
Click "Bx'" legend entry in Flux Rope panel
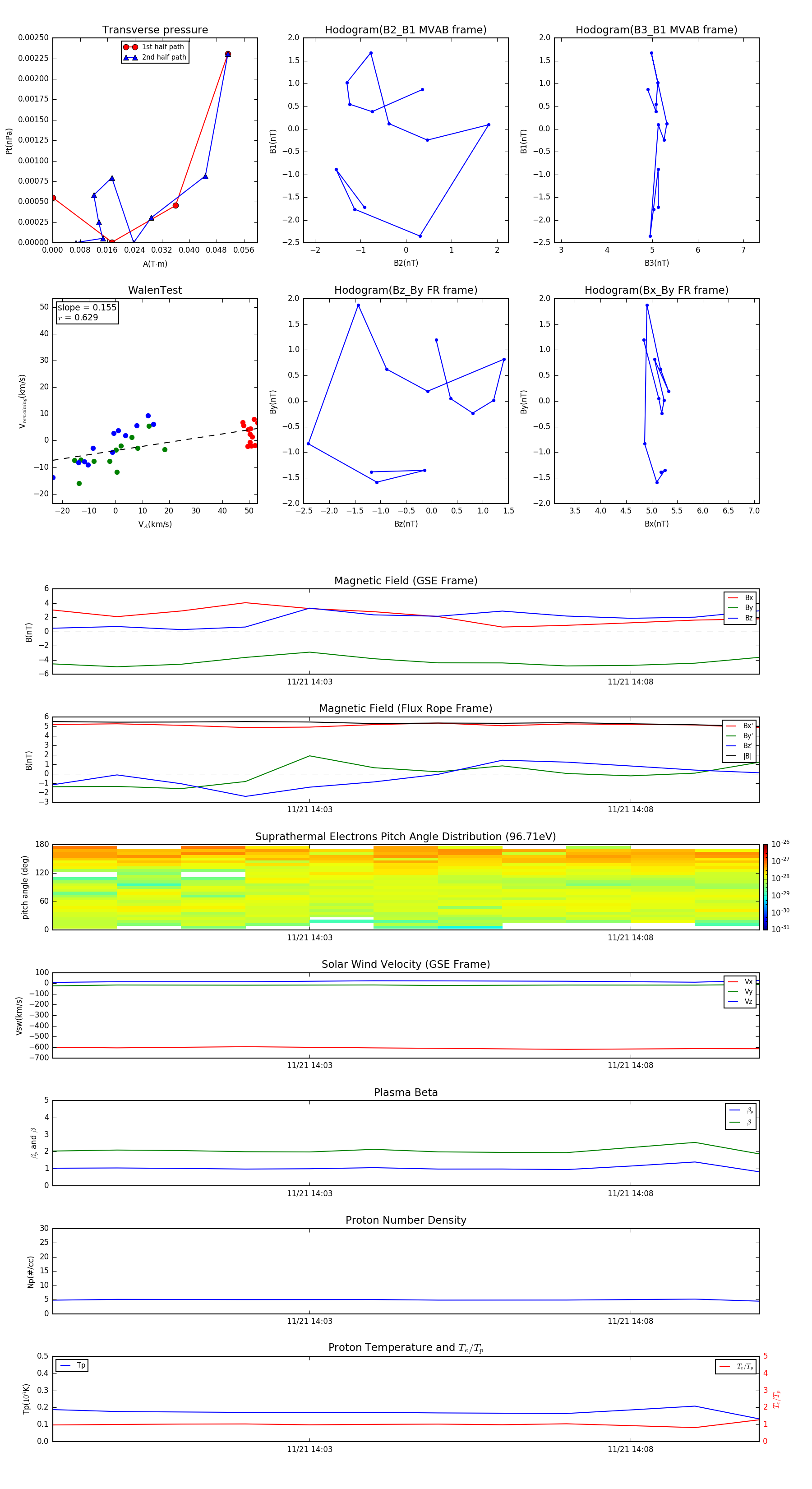click(x=739, y=726)
